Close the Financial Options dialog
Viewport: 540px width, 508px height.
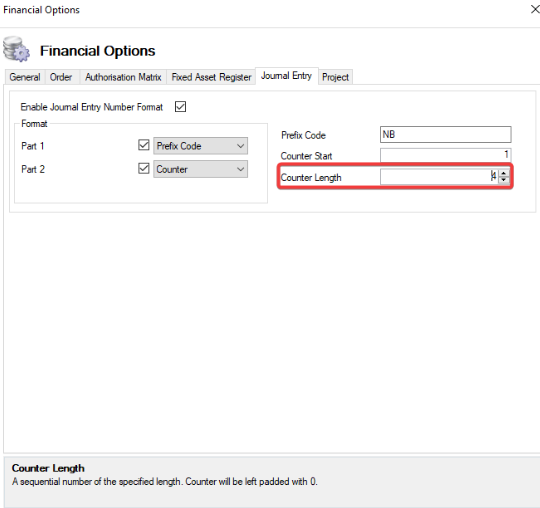535,9
